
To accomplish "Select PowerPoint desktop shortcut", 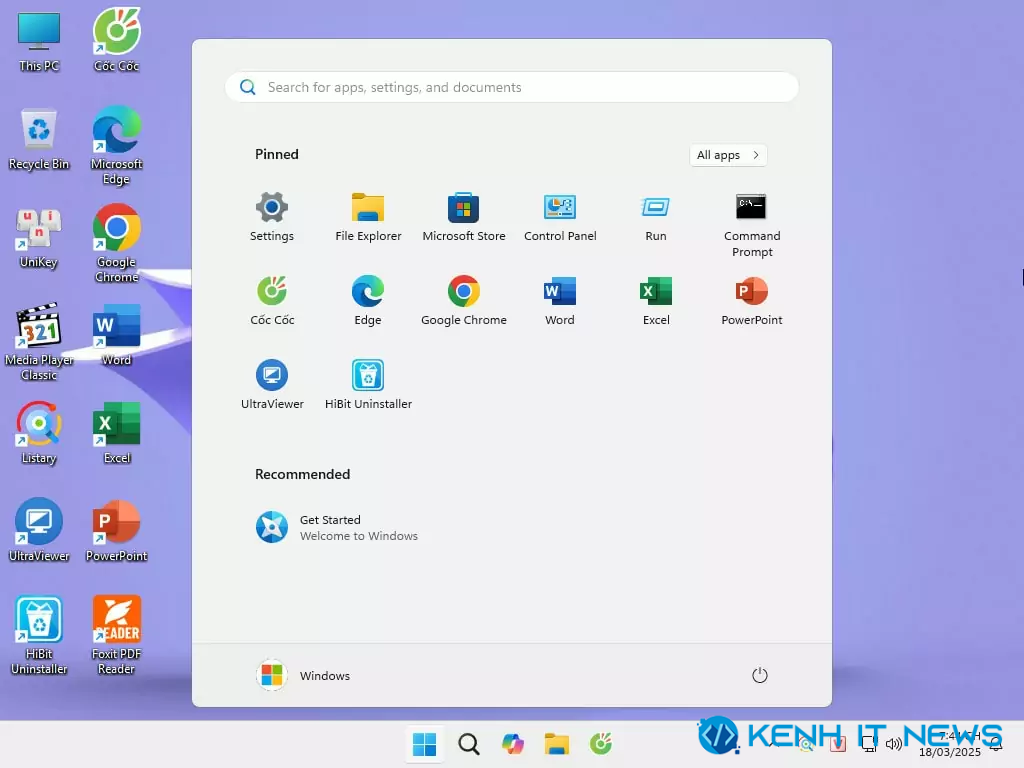I will 116,530.
